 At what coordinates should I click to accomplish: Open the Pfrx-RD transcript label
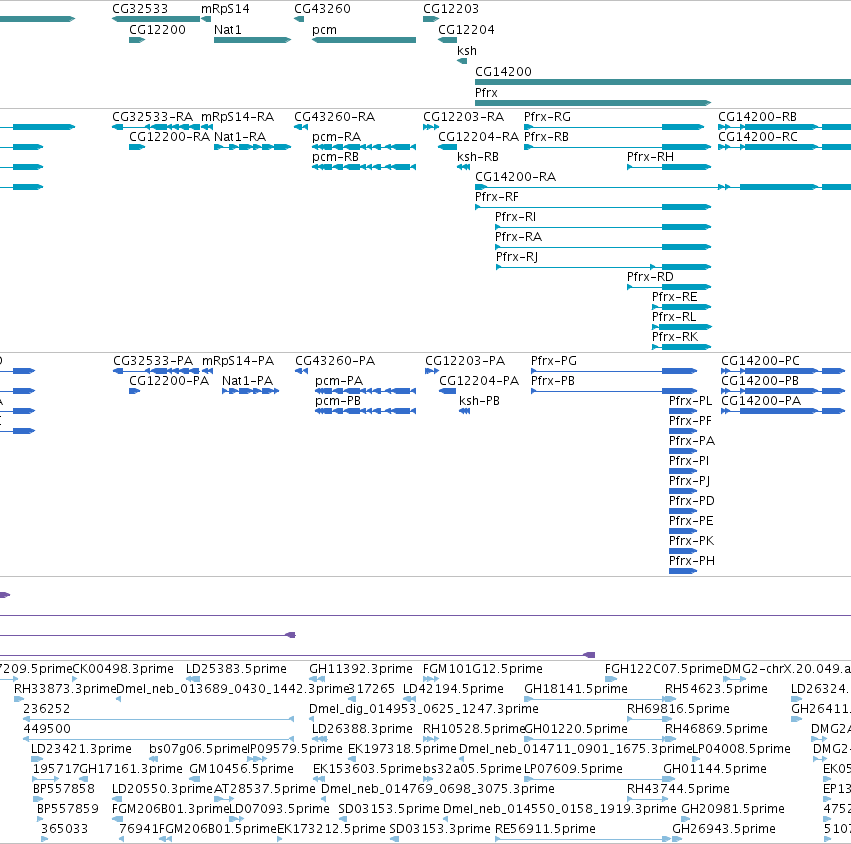coord(650,277)
